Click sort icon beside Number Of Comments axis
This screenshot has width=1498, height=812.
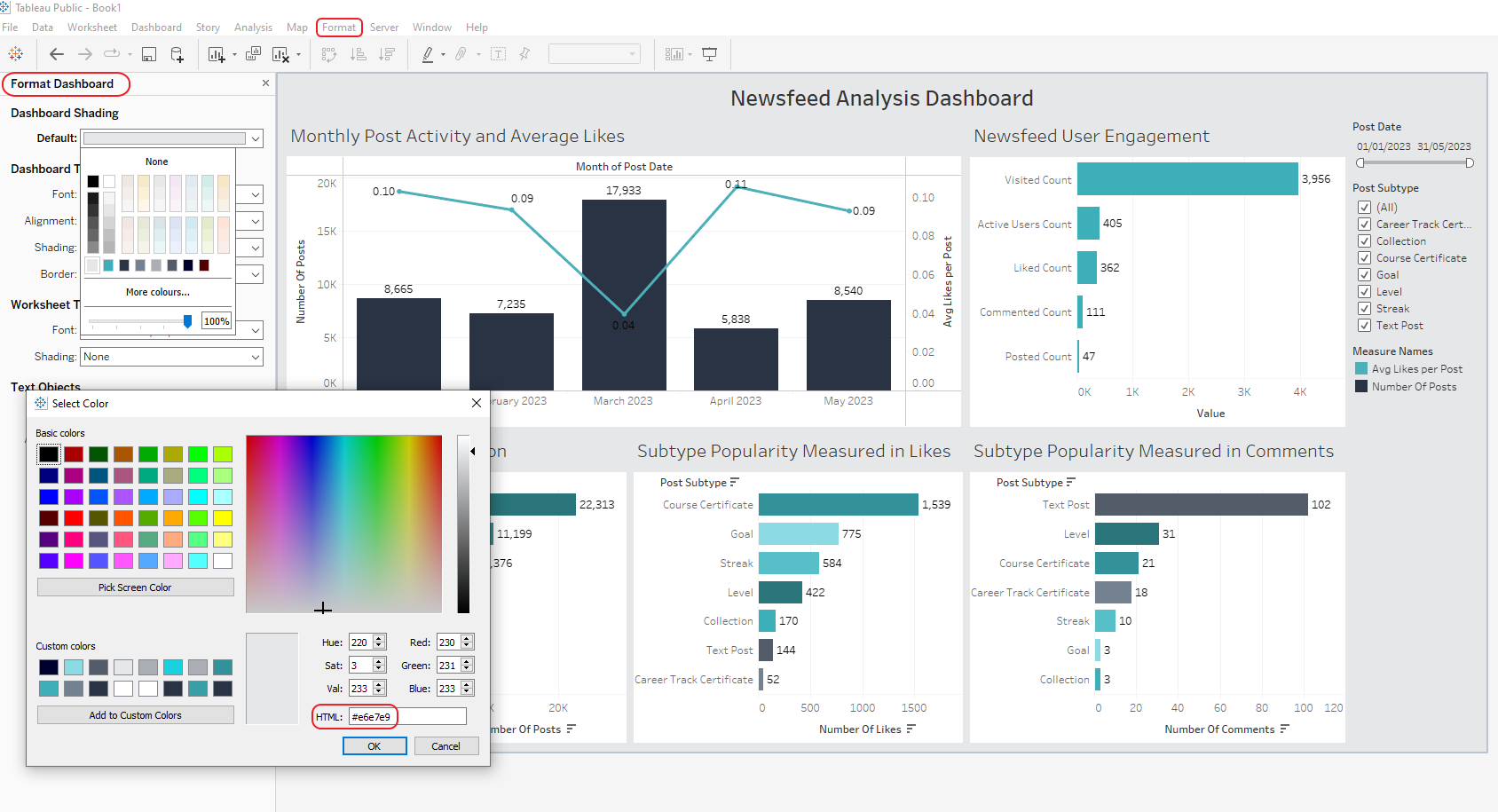click(1285, 729)
